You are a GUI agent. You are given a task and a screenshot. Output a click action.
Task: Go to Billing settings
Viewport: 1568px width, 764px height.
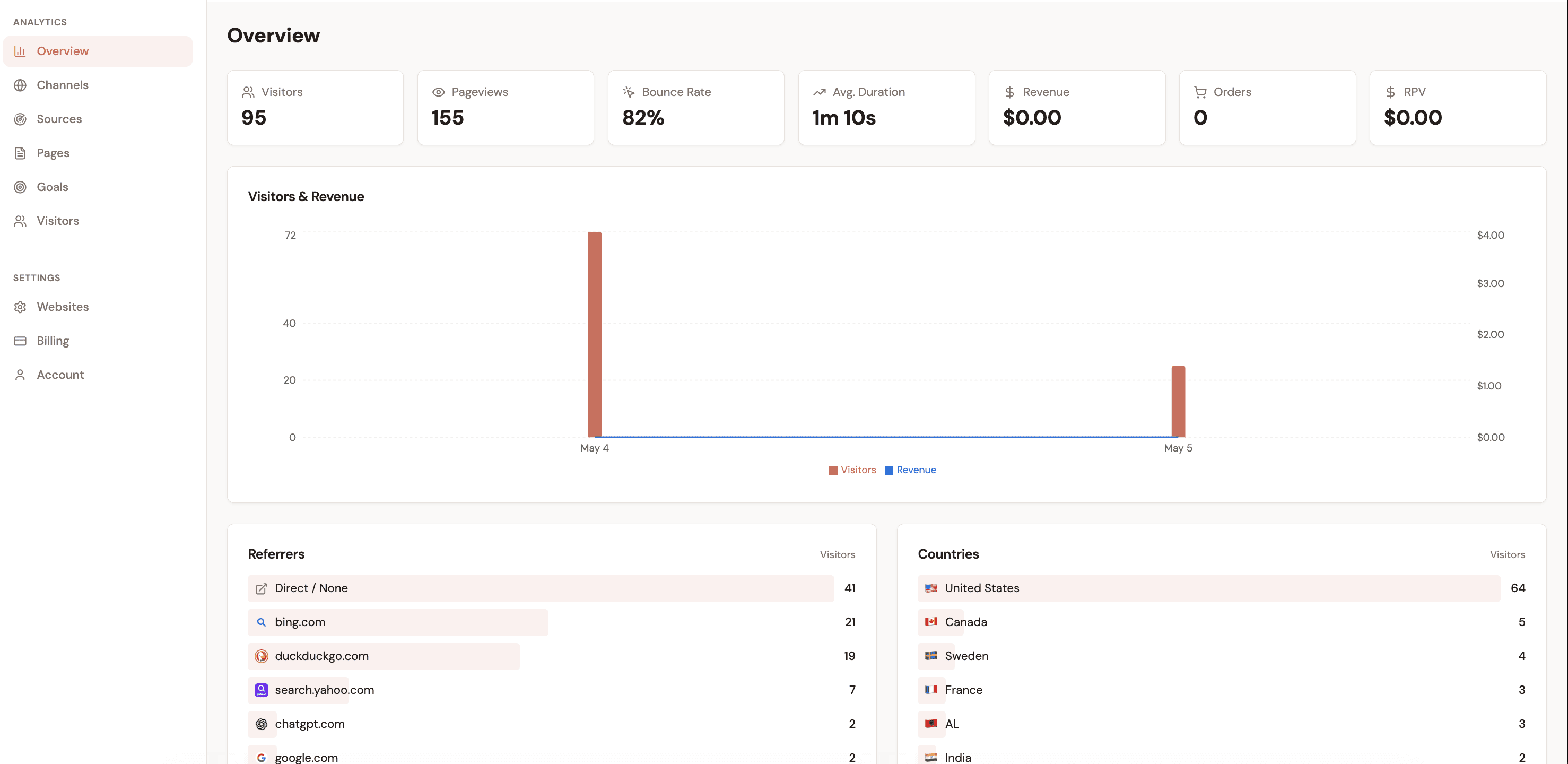(x=98, y=341)
